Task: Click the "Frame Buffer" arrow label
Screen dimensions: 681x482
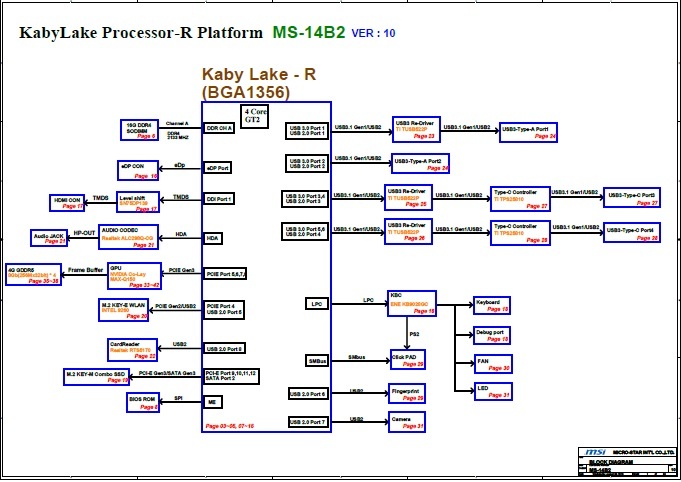Action: [86, 270]
